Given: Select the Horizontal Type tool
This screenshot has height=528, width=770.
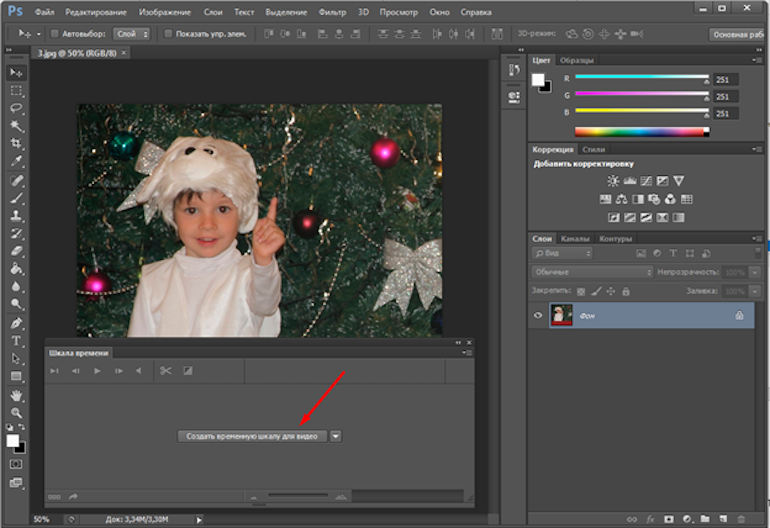Looking at the screenshot, I should click(x=17, y=341).
